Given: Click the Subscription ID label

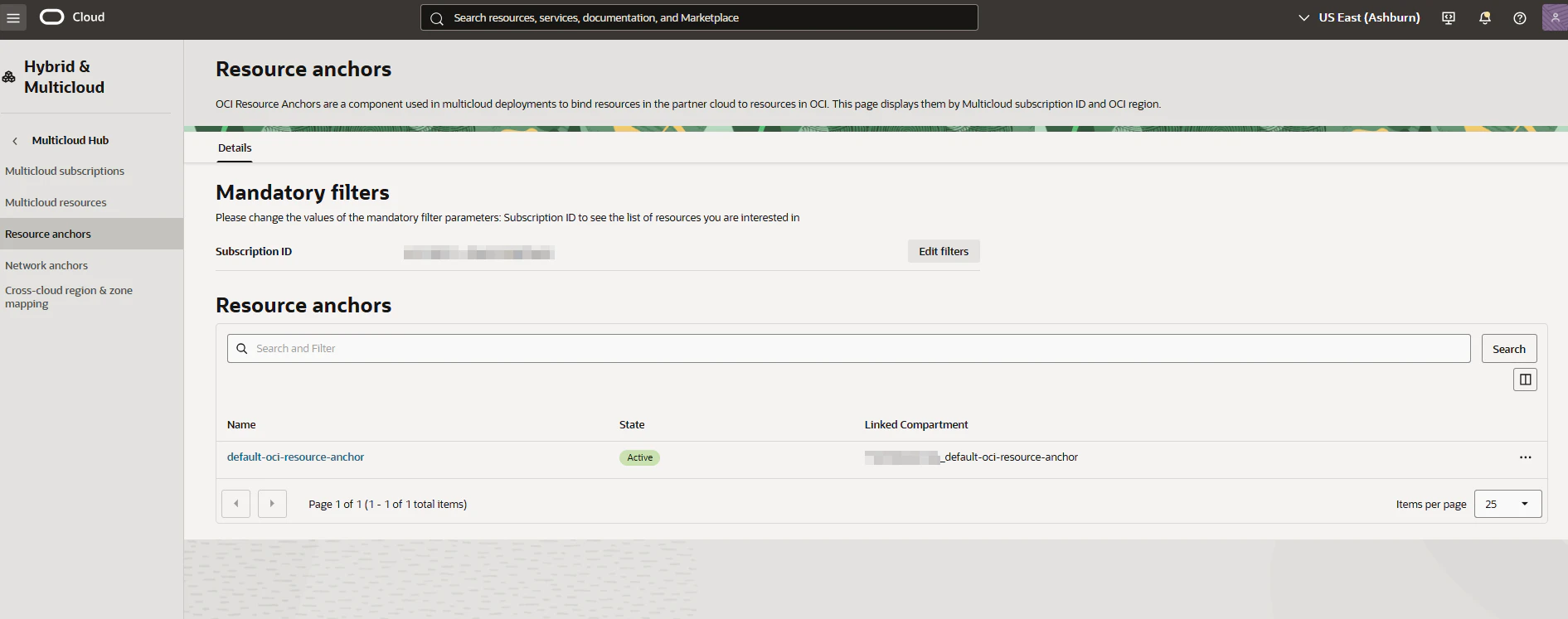Looking at the screenshot, I should pos(254,251).
